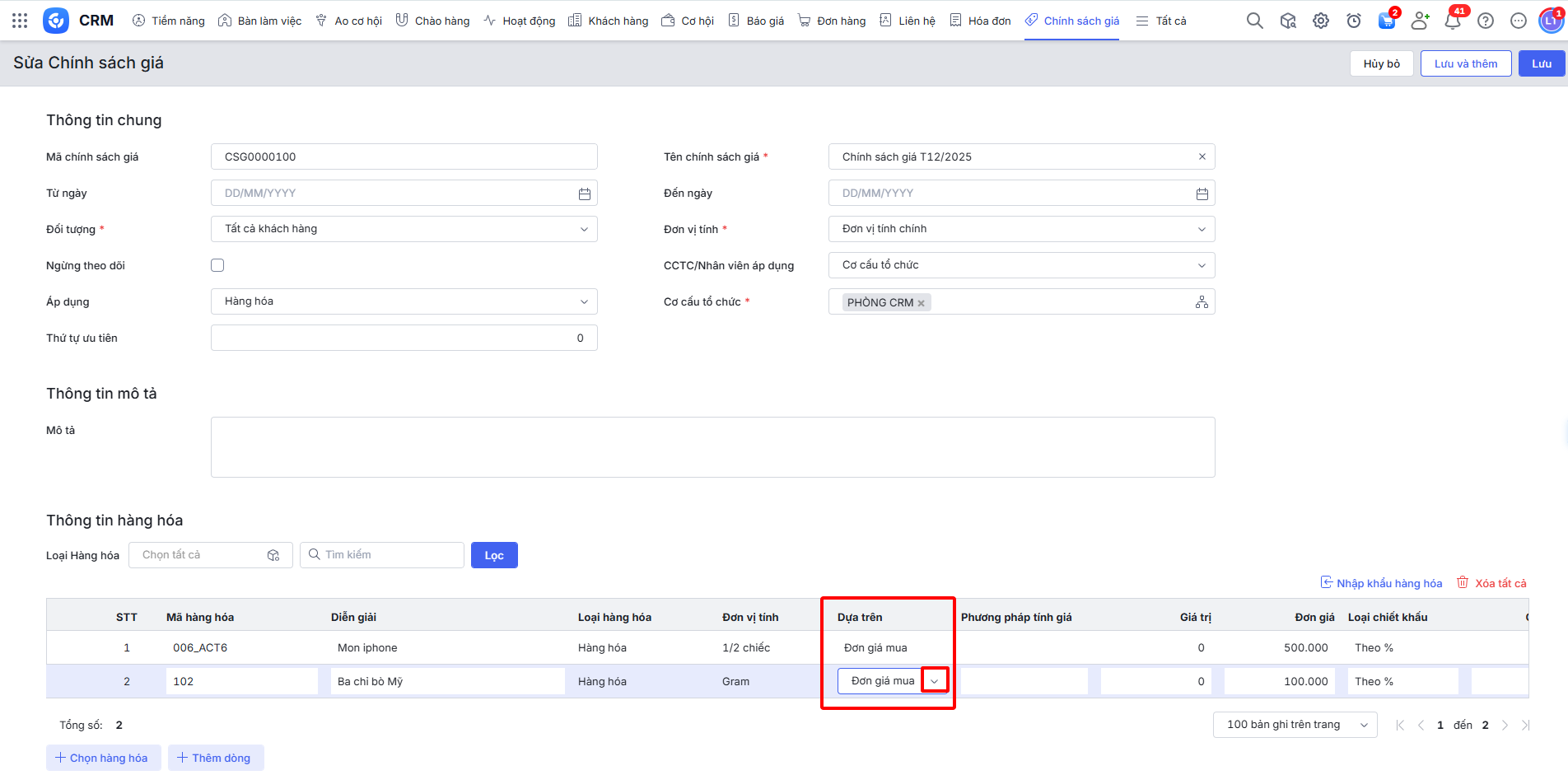
Task: Open organization tree icon in Cơ cấu tổ chức
Action: 1202,302
